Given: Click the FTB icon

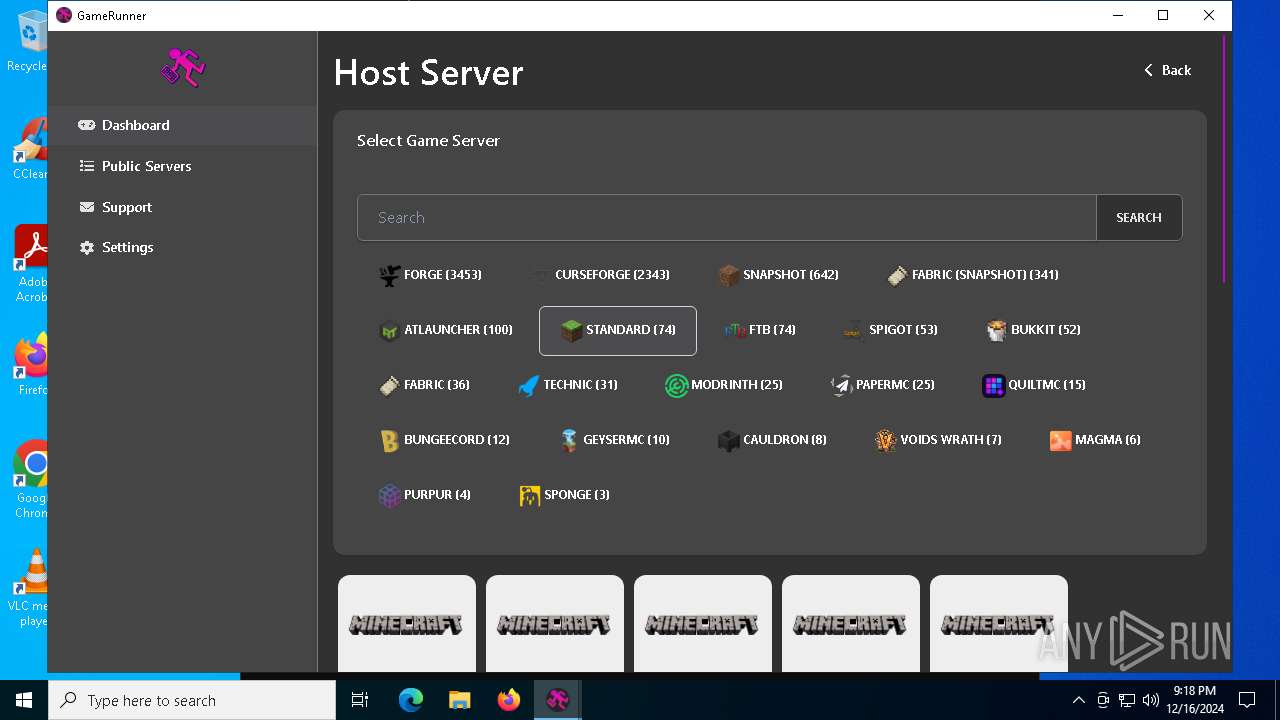Looking at the screenshot, I should [735, 330].
